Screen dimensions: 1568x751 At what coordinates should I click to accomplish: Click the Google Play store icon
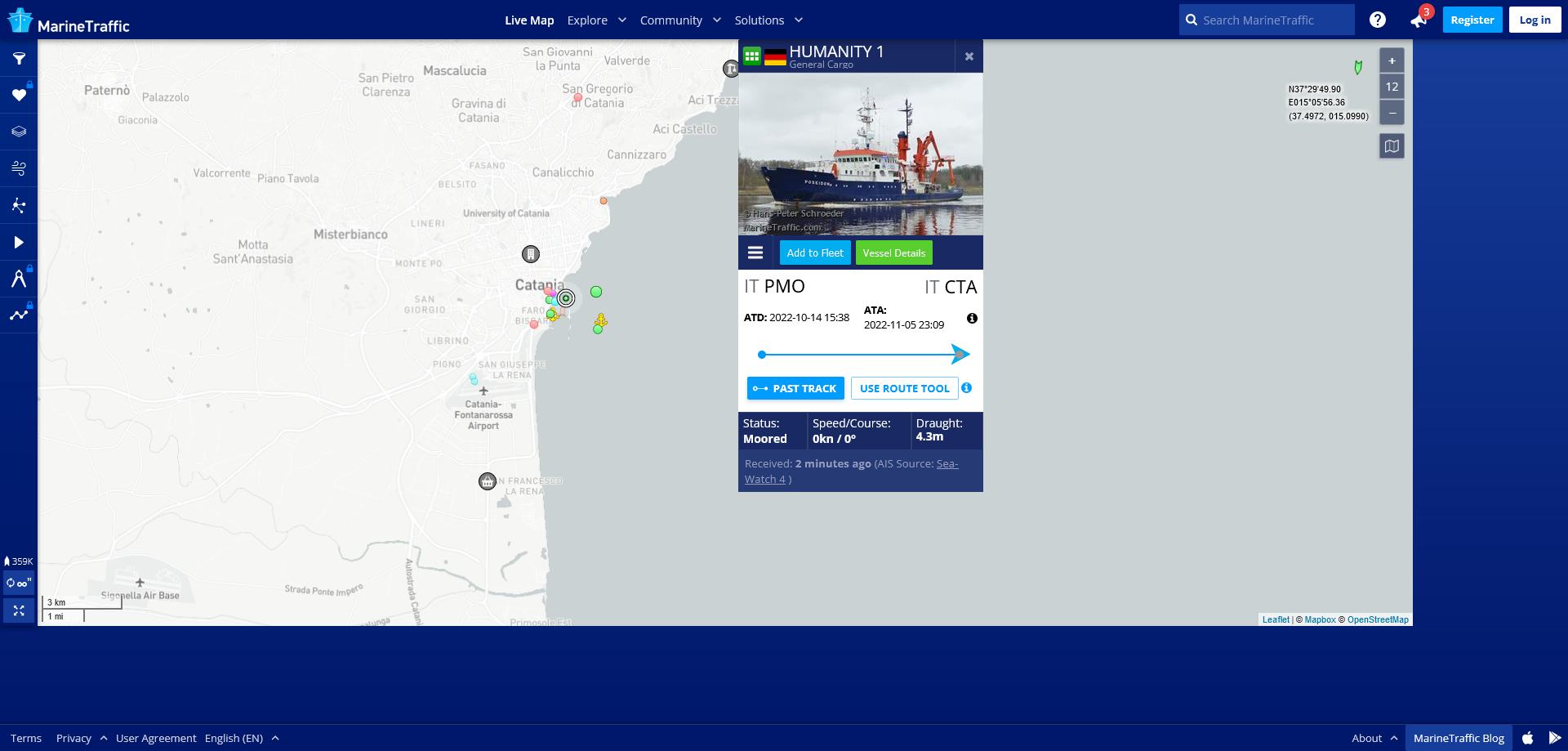click(1555, 738)
